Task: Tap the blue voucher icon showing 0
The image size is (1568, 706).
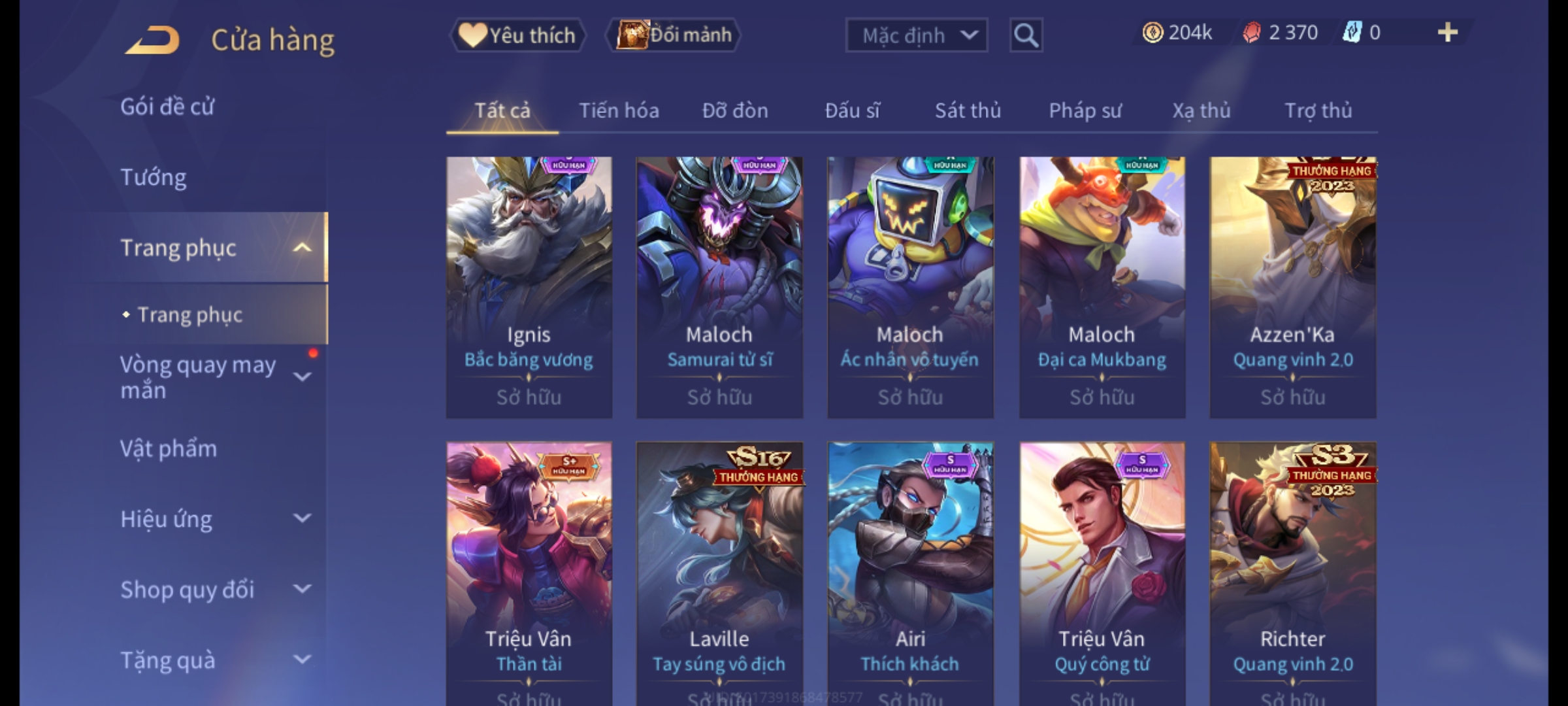Action: (1352, 33)
